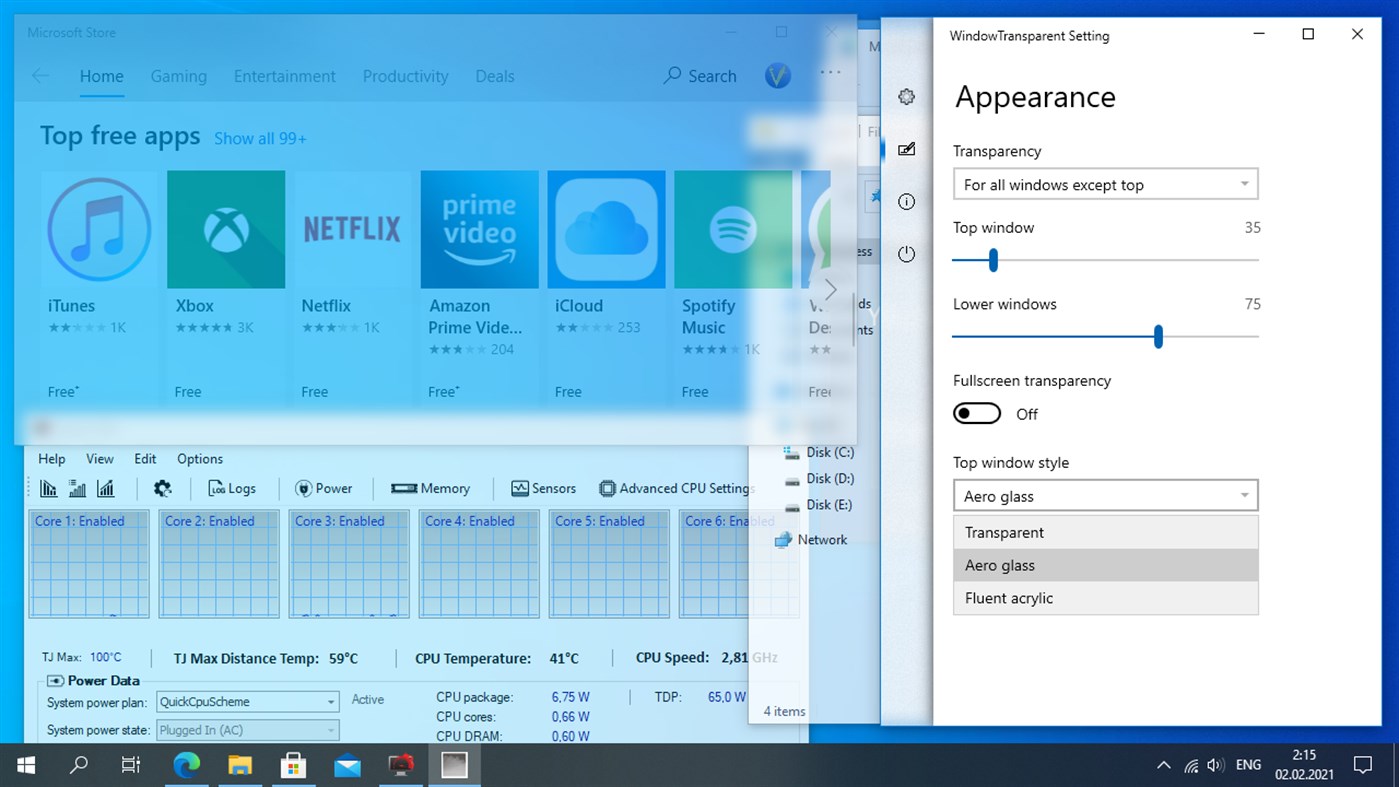Open the Appearance pen icon in WindowTransparent sidebar
Image resolution: width=1399 pixels, height=787 pixels.
tap(906, 149)
